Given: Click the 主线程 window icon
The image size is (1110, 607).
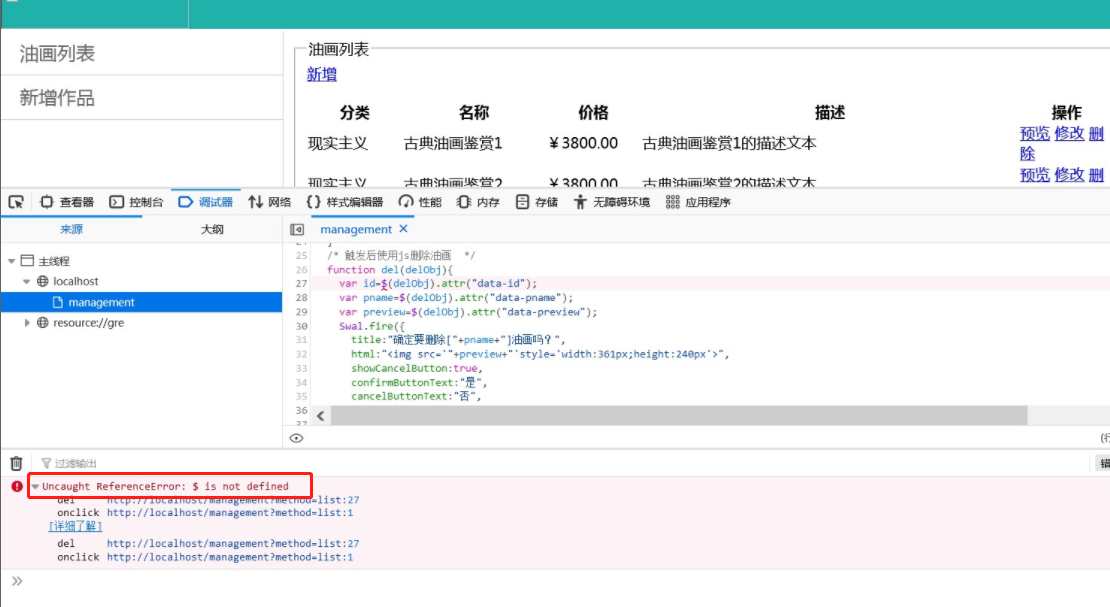Looking at the screenshot, I should 27,261.
